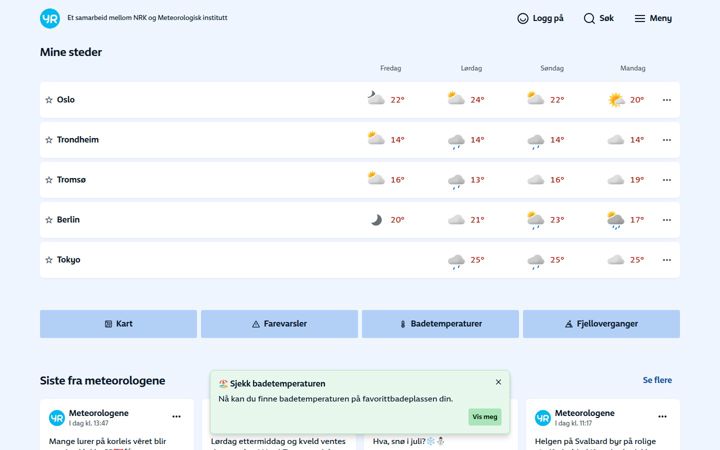The height and width of the screenshot is (450, 720).
Task: Open the Tromsø forecast link
Action: click(71, 180)
